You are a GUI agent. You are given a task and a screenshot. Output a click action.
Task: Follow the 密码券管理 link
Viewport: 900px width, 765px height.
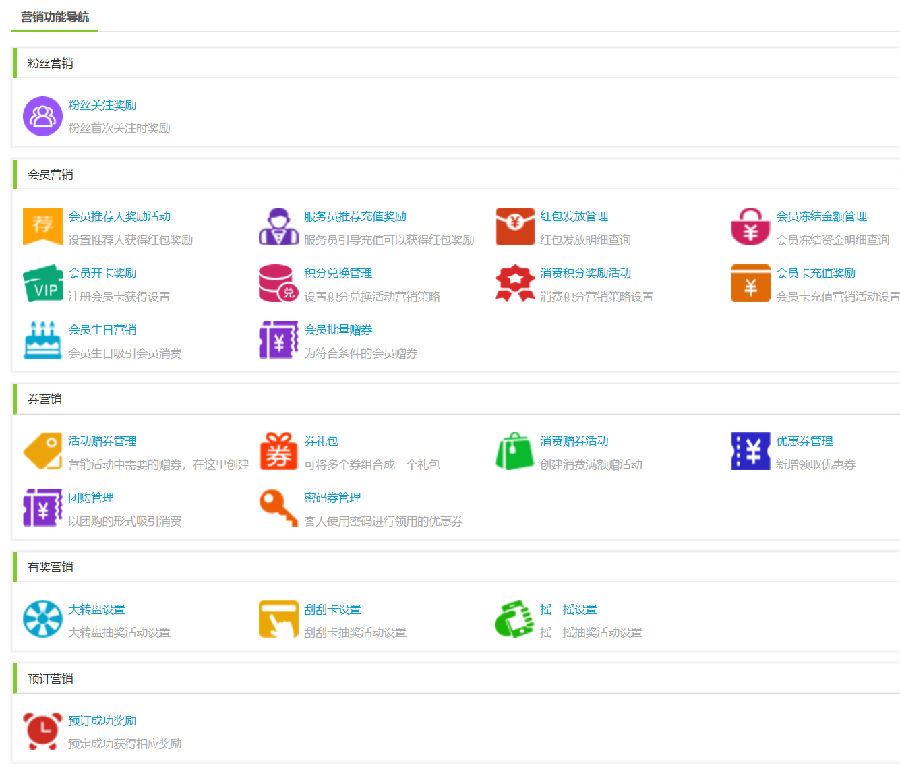tap(332, 498)
